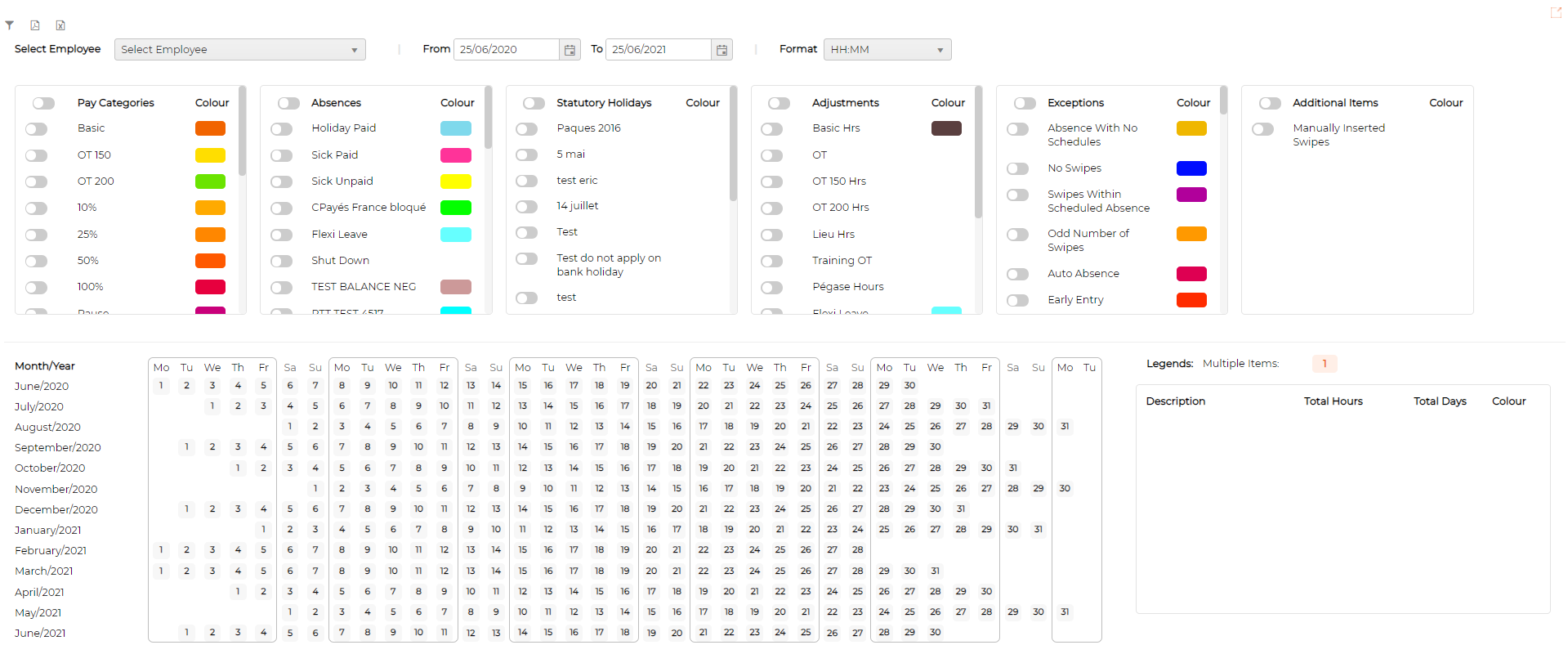Toggle all Additional Items on
The height and width of the screenshot is (654, 1568).
click(x=1271, y=103)
